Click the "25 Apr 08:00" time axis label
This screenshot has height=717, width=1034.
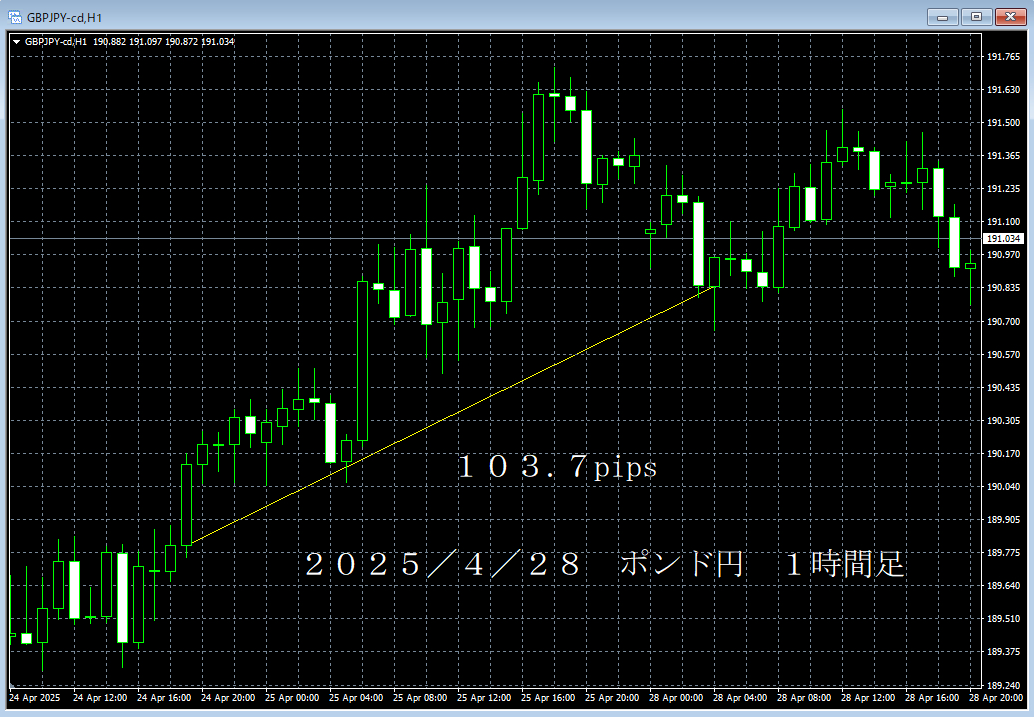point(419,698)
